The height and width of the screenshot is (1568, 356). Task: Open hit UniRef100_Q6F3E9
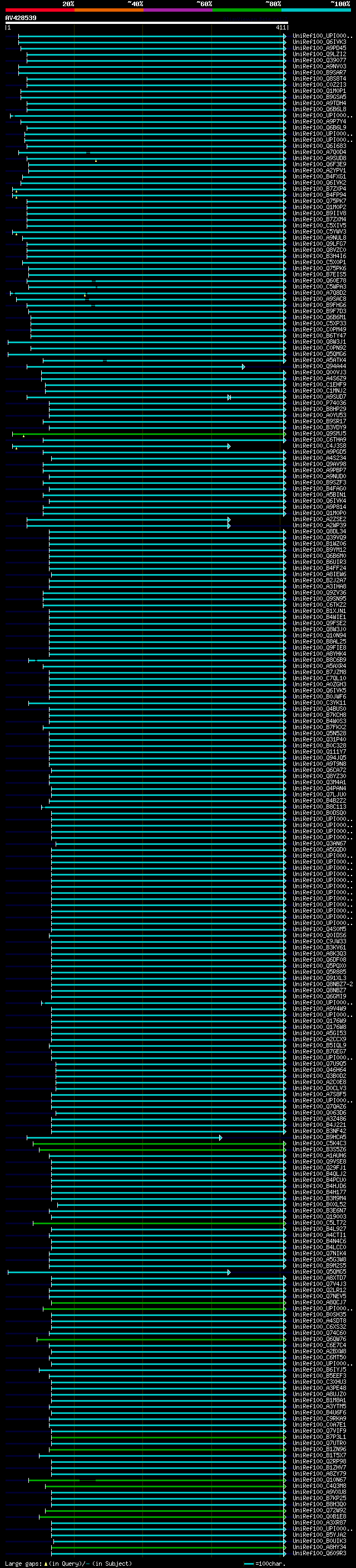(x=319, y=164)
